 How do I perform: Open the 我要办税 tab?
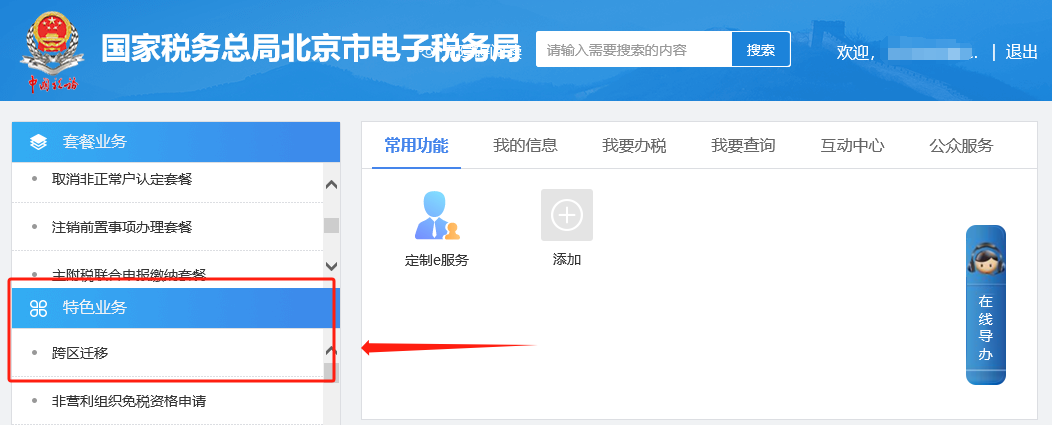pyautogui.click(x=634, y=145)
